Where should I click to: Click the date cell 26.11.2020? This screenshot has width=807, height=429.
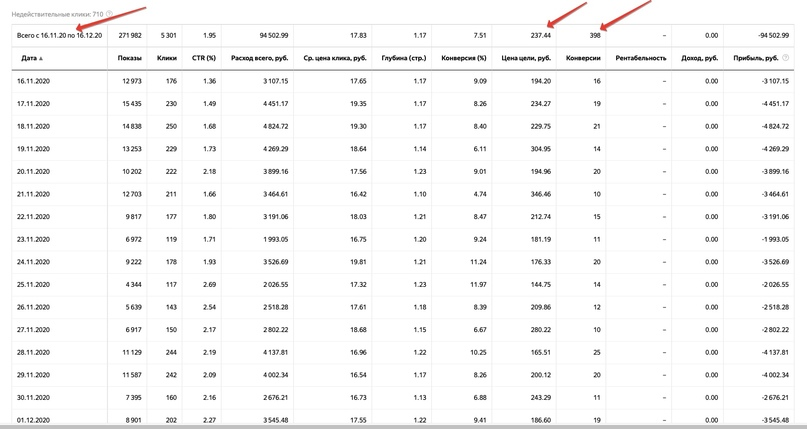33,308
